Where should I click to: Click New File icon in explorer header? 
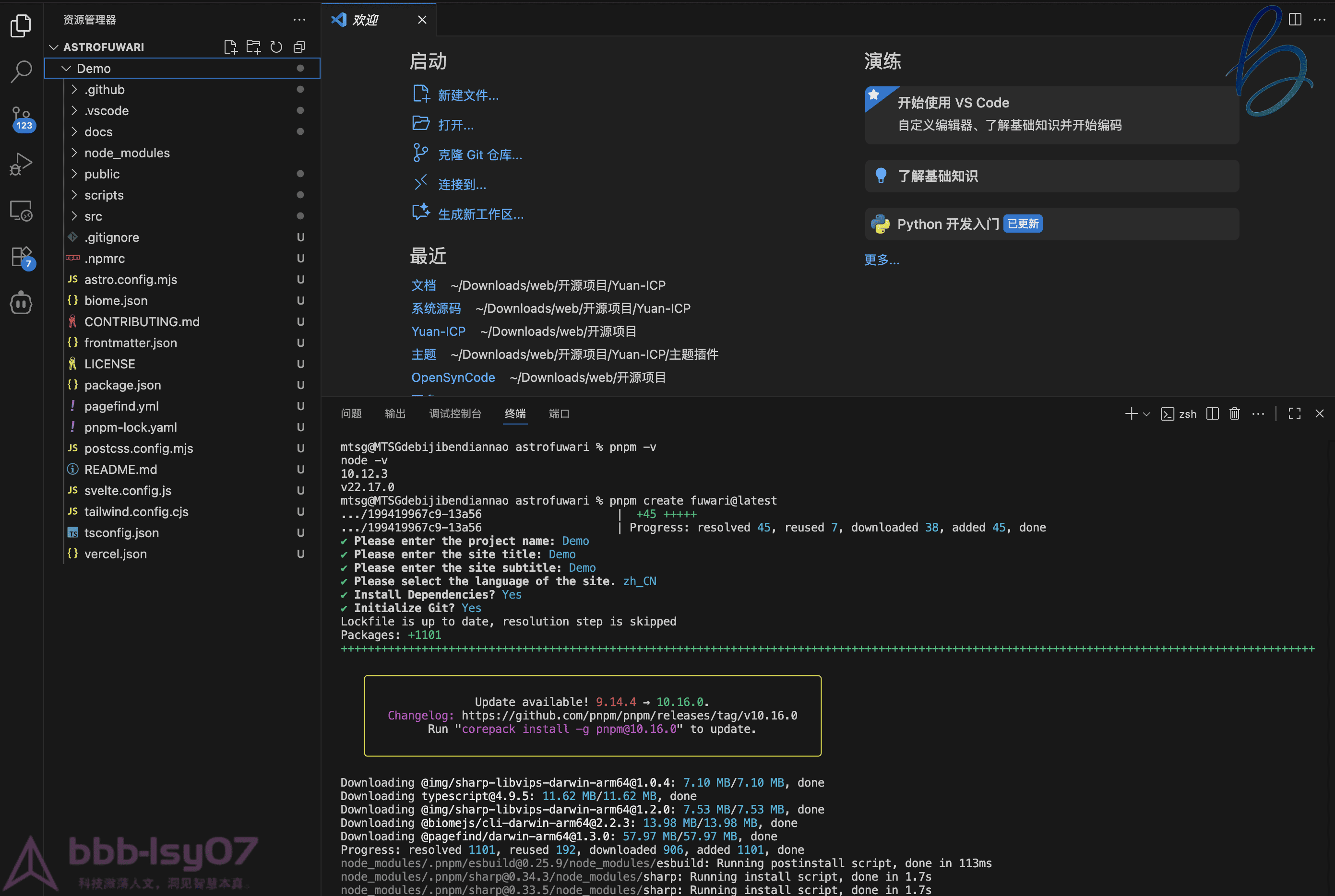tap(230, 47)
